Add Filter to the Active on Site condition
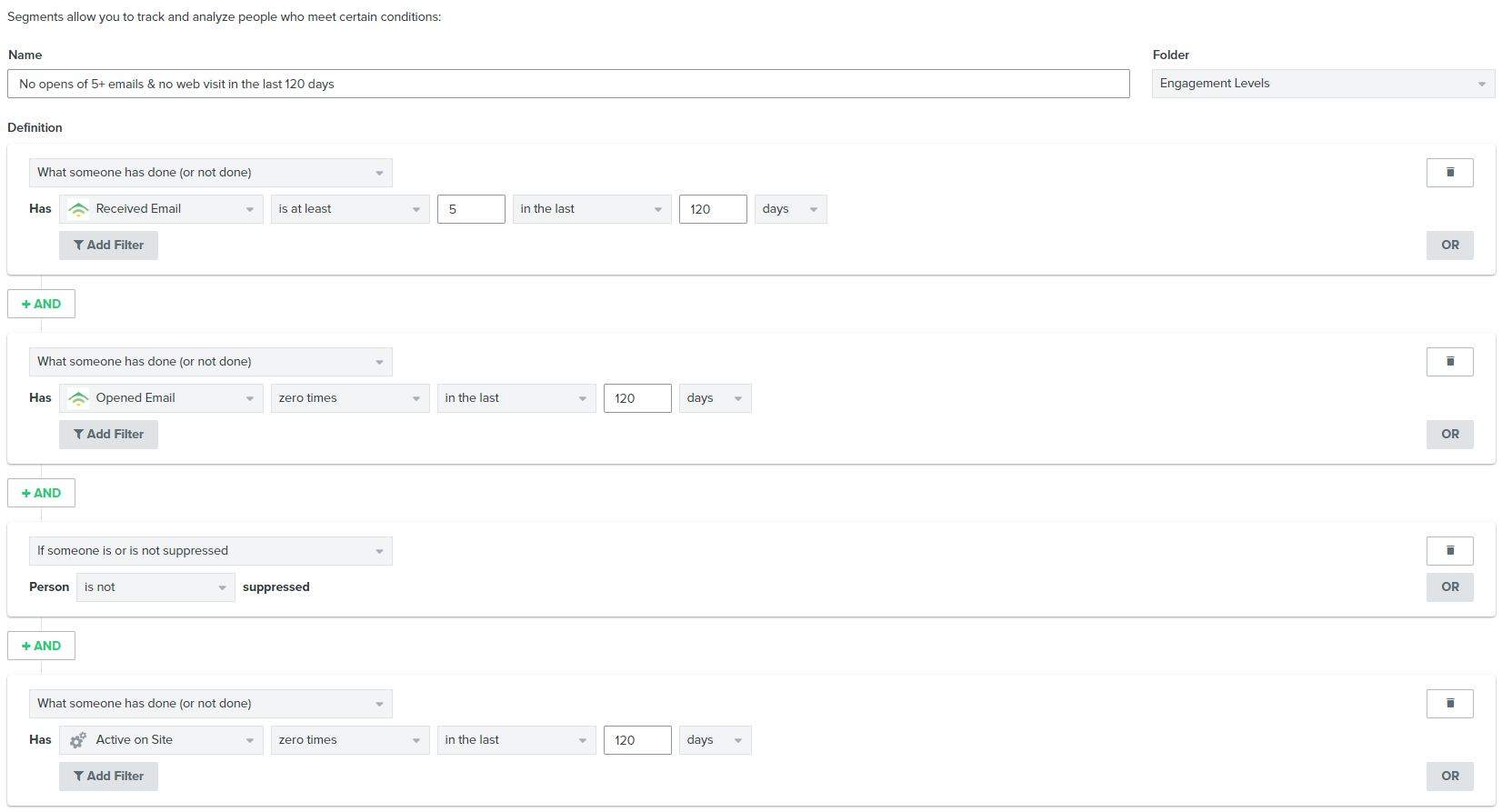The image size is (1512, 812). [108, 777]
